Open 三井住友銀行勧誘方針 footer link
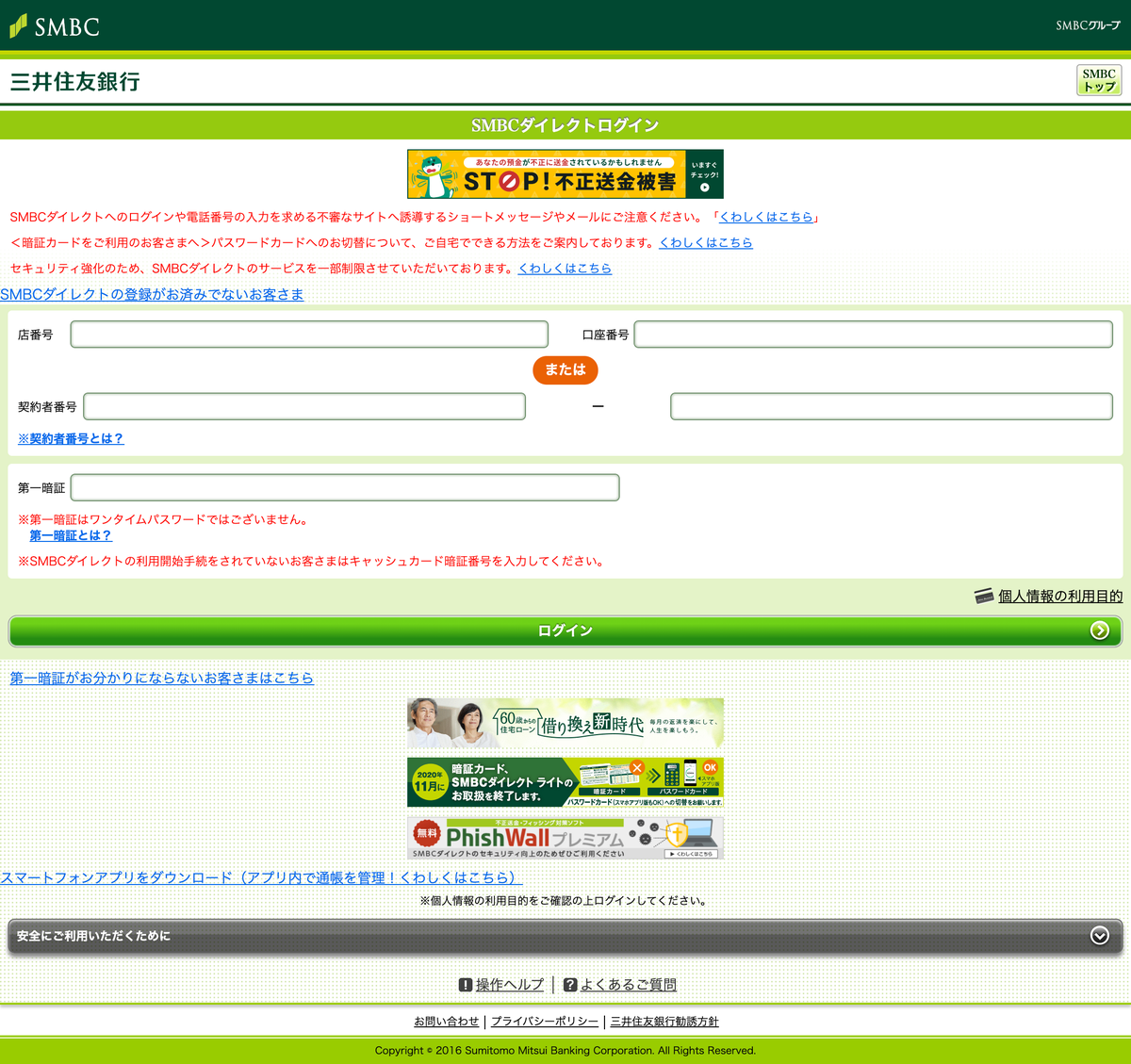Image resolution: width=1131 pixels, height=1064 pixels. tap(664, 1022)
